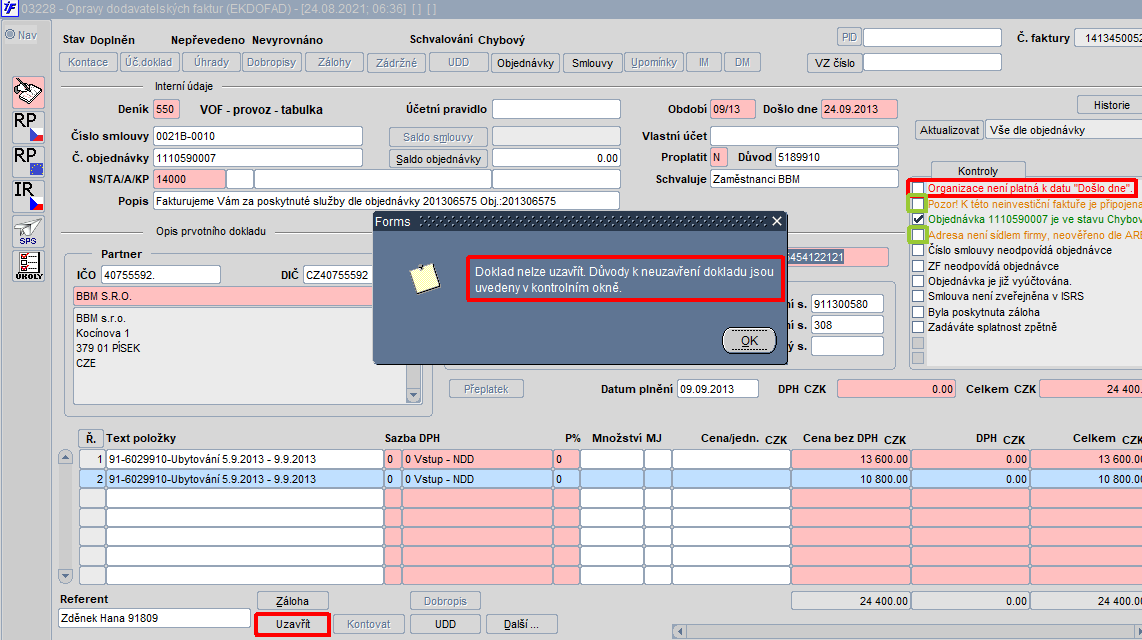Open the RP EU flag icon
The image size is (1142, 640).
click(28, 162)
